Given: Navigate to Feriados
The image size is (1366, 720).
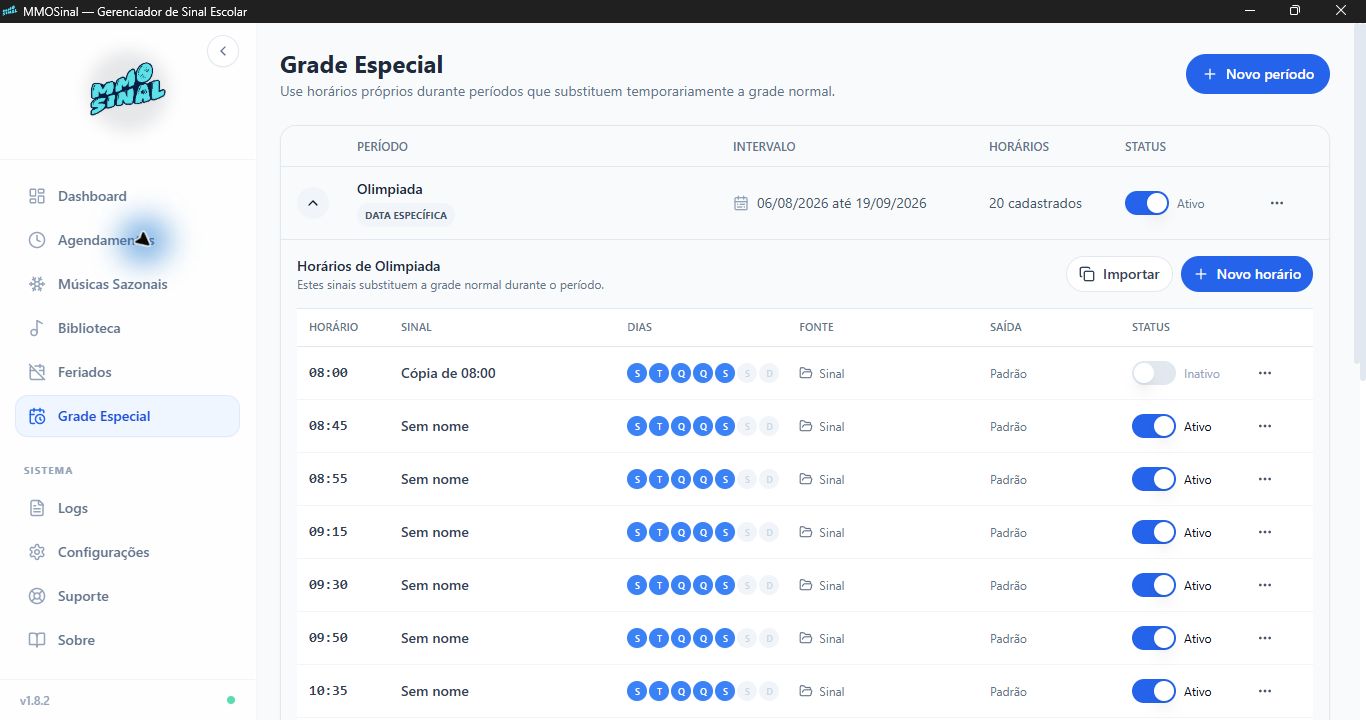Looking at the screenshot, I should 127,372.
